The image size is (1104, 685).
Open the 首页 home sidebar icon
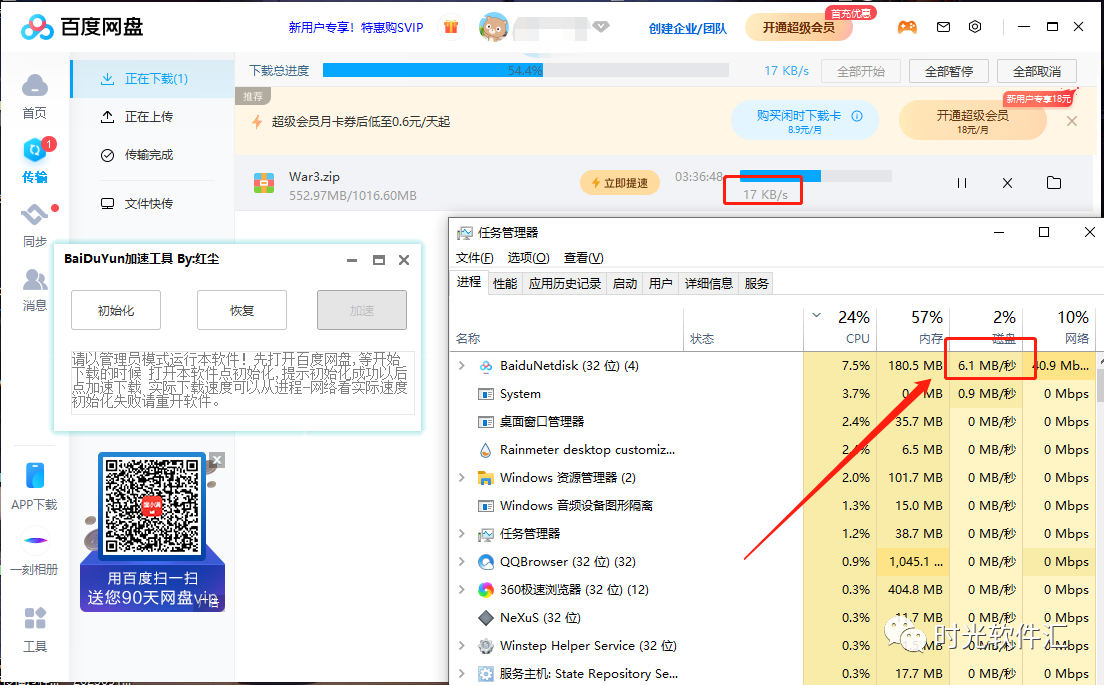pos(34,96)
